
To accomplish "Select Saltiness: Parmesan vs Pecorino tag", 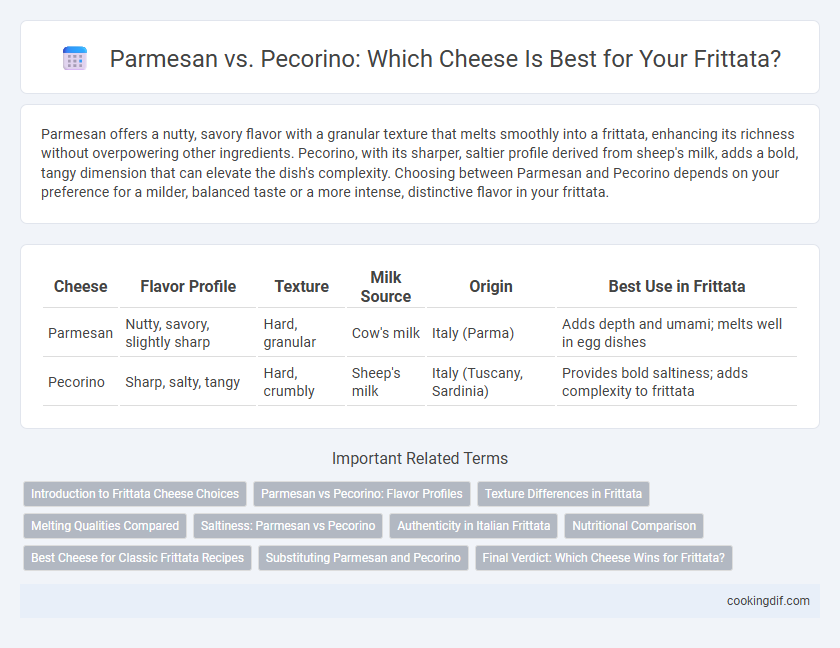I will (x=288, y=526).
